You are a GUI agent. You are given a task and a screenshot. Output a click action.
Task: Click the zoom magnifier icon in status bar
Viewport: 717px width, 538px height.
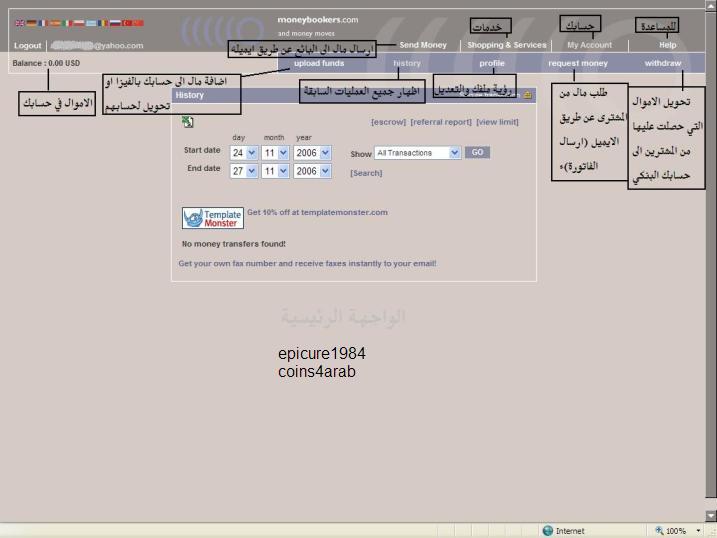659,531
